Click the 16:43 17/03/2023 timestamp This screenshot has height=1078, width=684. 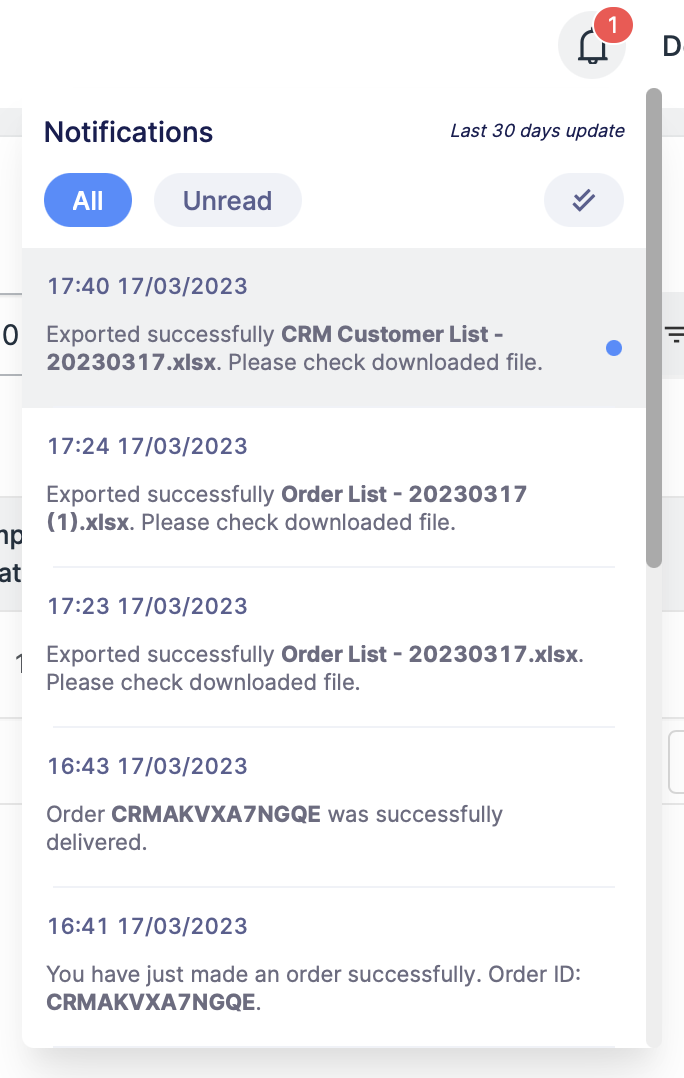tap(147, 766)
